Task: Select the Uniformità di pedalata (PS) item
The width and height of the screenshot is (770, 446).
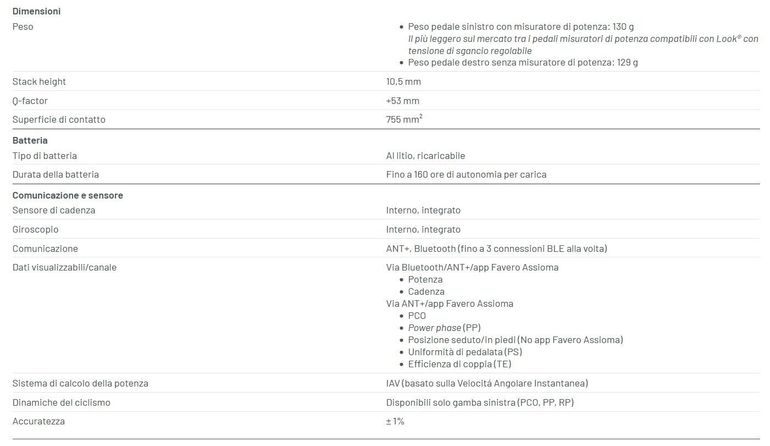Action: pyautogui.click(x=465, y=352)
